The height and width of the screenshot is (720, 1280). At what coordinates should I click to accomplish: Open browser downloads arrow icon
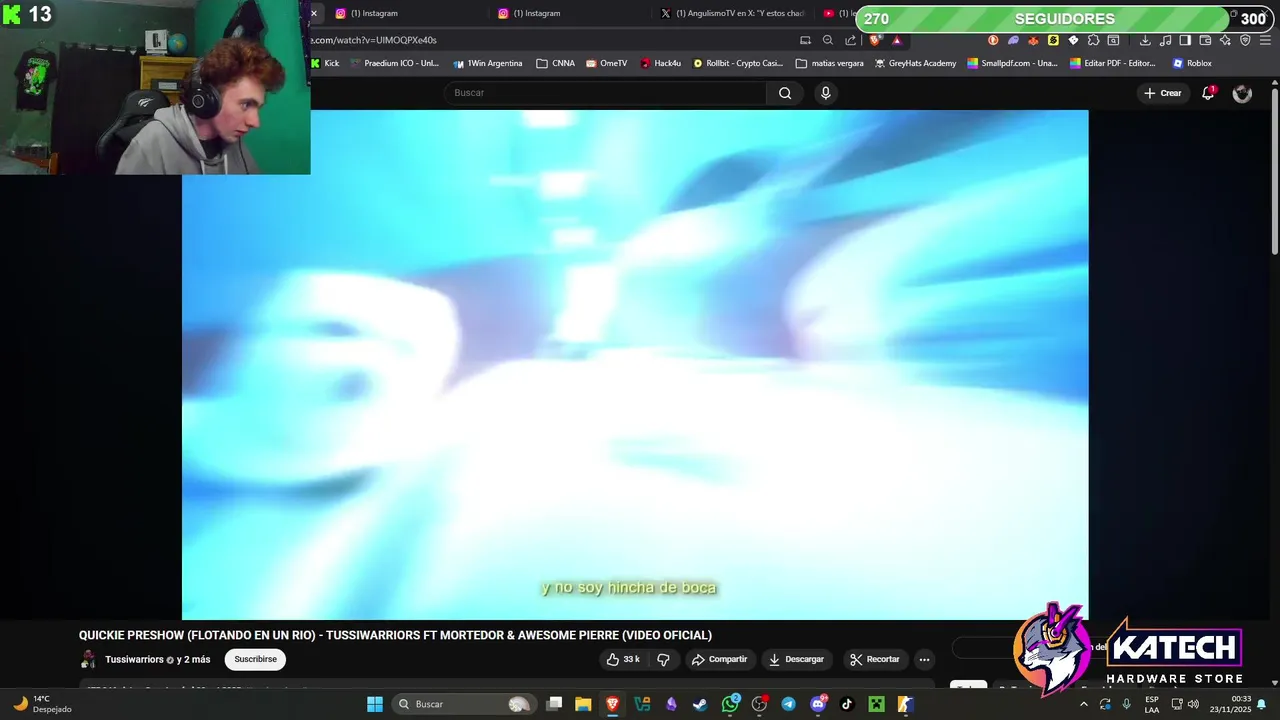[1144, 40]
